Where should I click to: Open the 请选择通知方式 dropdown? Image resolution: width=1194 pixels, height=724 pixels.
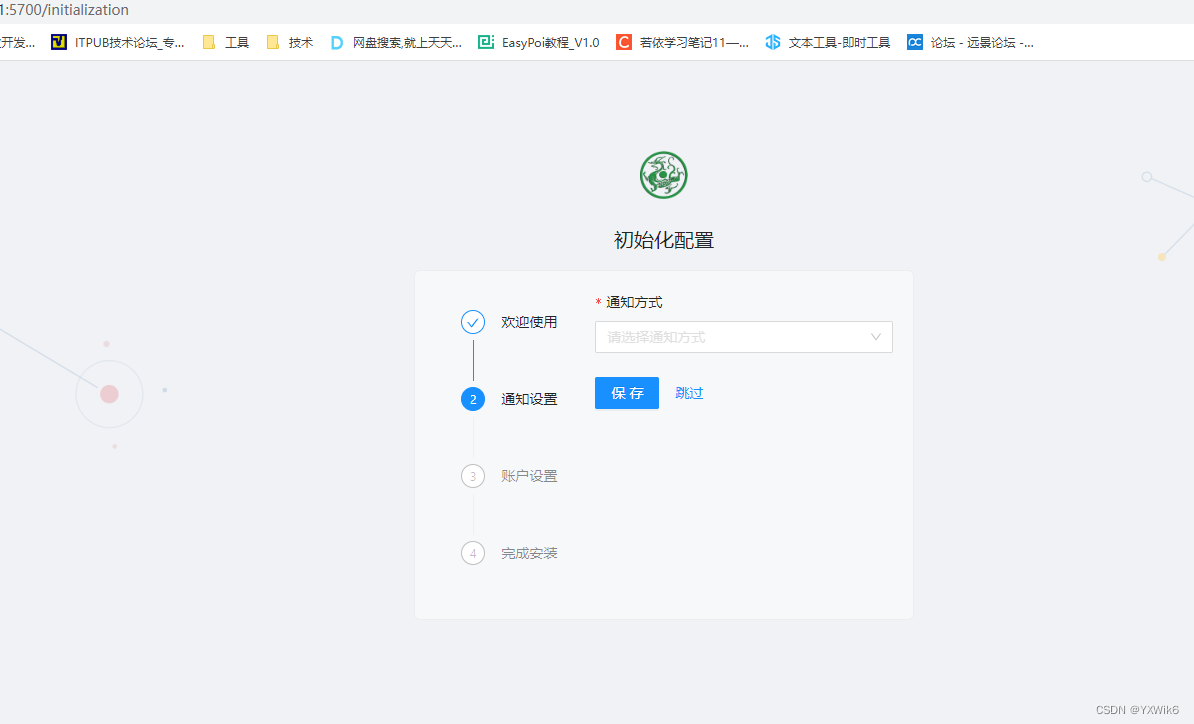[x=744, y=337]
